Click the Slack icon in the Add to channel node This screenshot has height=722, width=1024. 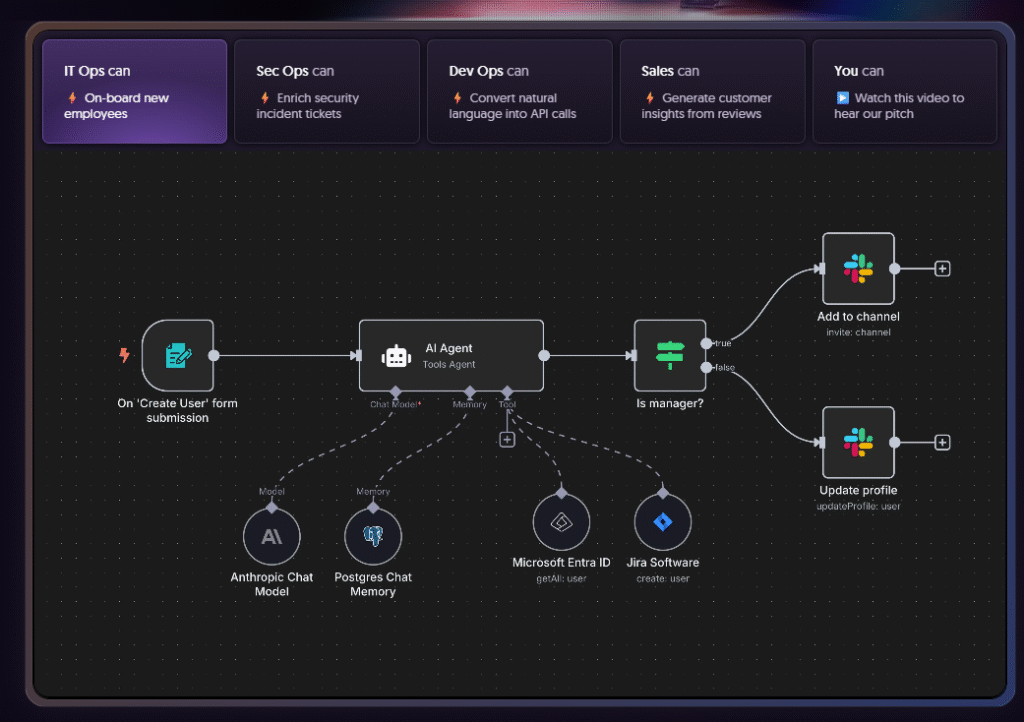(x=858, y=269)
